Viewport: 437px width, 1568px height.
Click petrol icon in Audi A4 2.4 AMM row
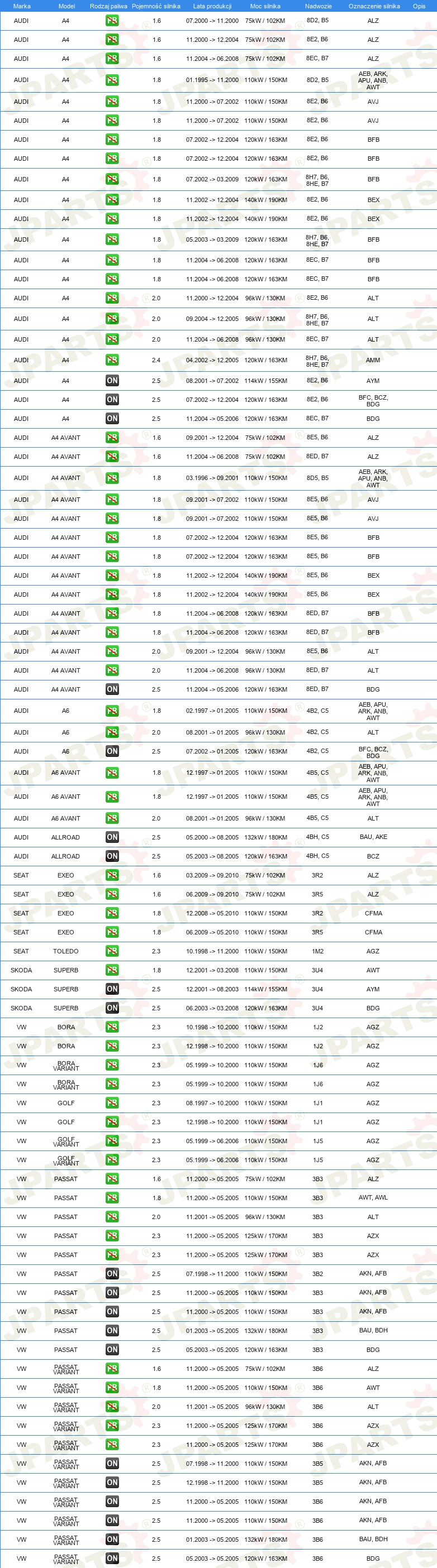tap(112, 359)
